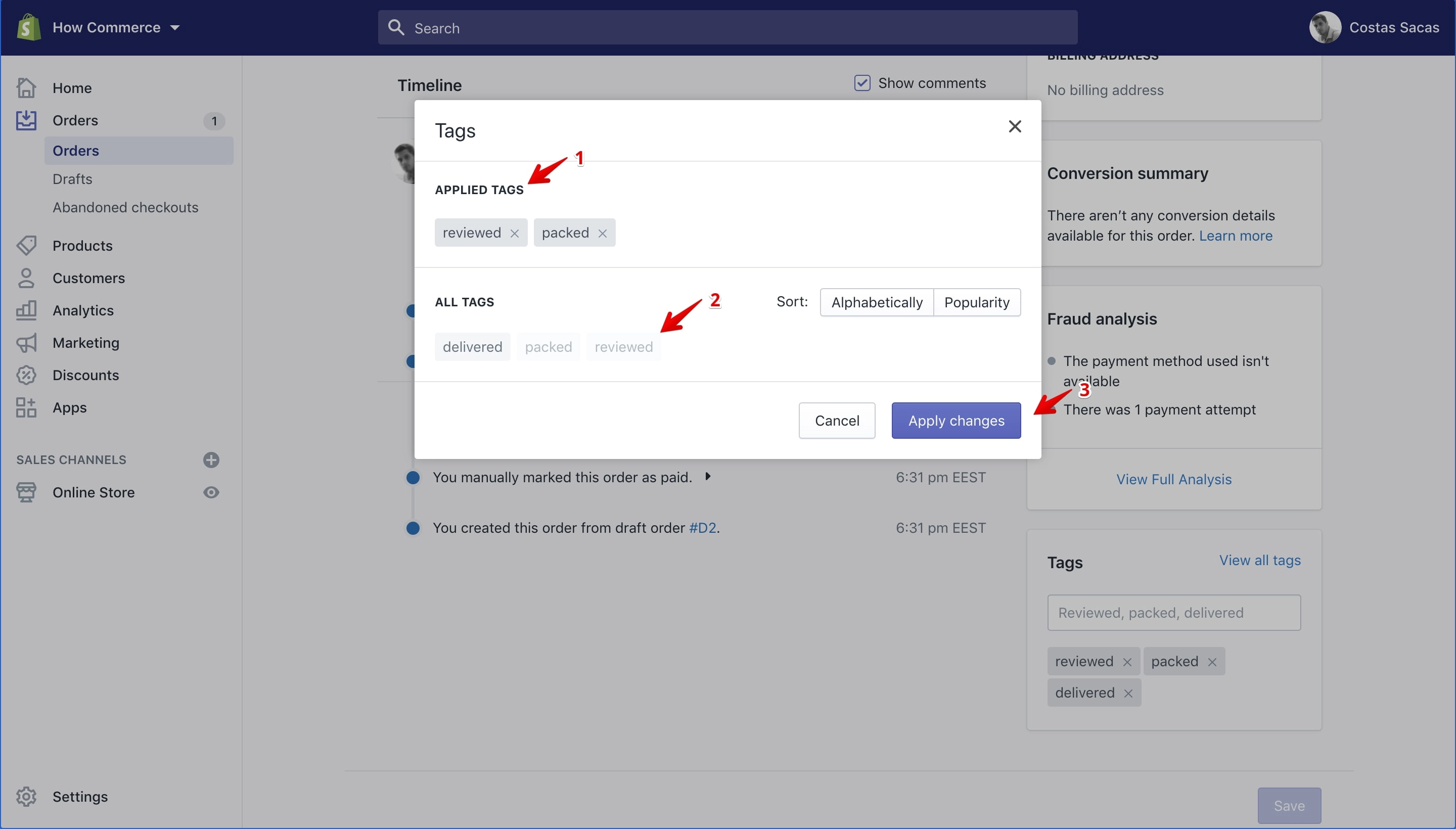Click 'There was 1 payment attempt' text
The width and height of the screenshot is (1456, 829).
(1159, 409)
